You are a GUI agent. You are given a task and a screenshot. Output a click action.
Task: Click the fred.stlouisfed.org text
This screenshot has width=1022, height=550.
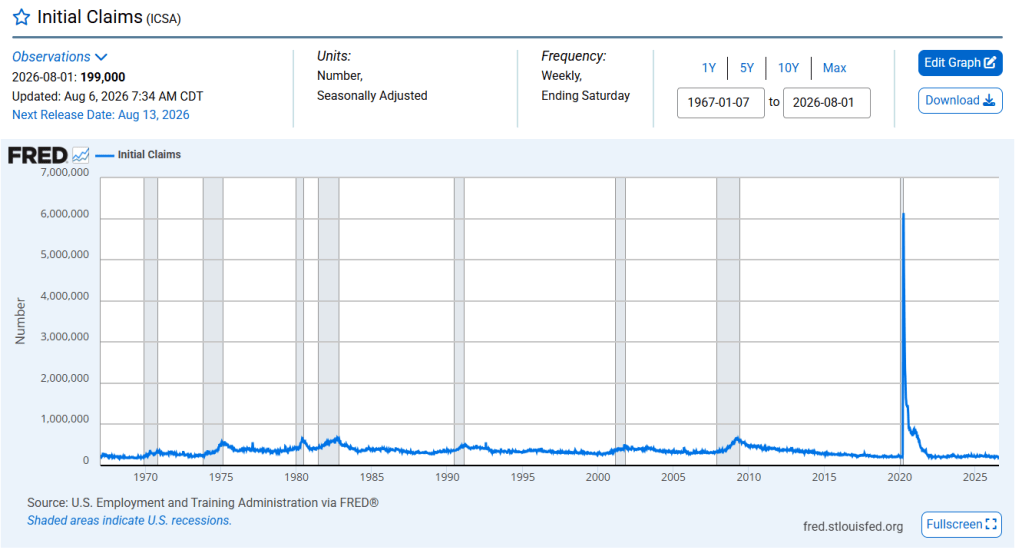853,527
